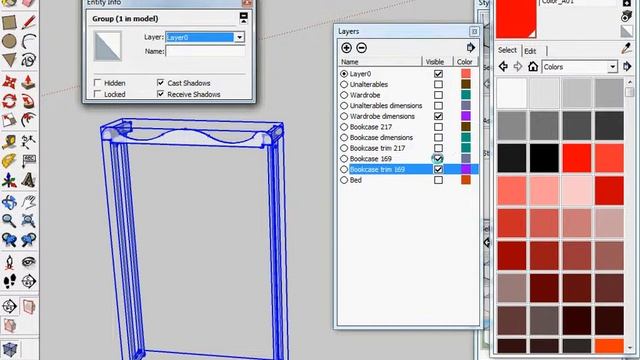Click the Create Material icon
The image size is (640, 360).
click(x=627, y=16)
